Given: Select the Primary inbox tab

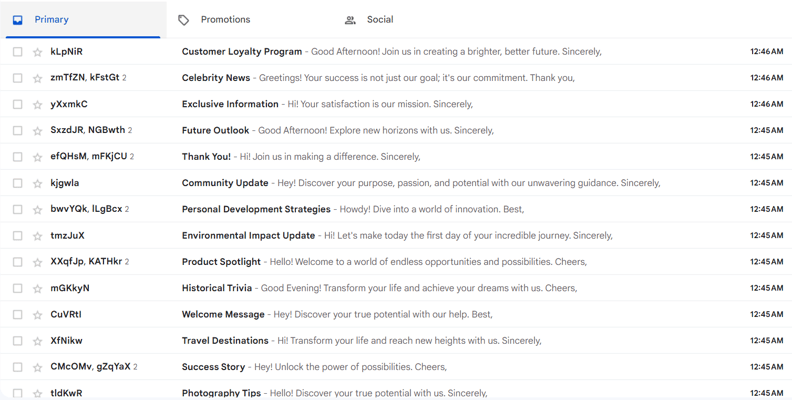Looking at the screenshot, I should [x=51, y=20].
